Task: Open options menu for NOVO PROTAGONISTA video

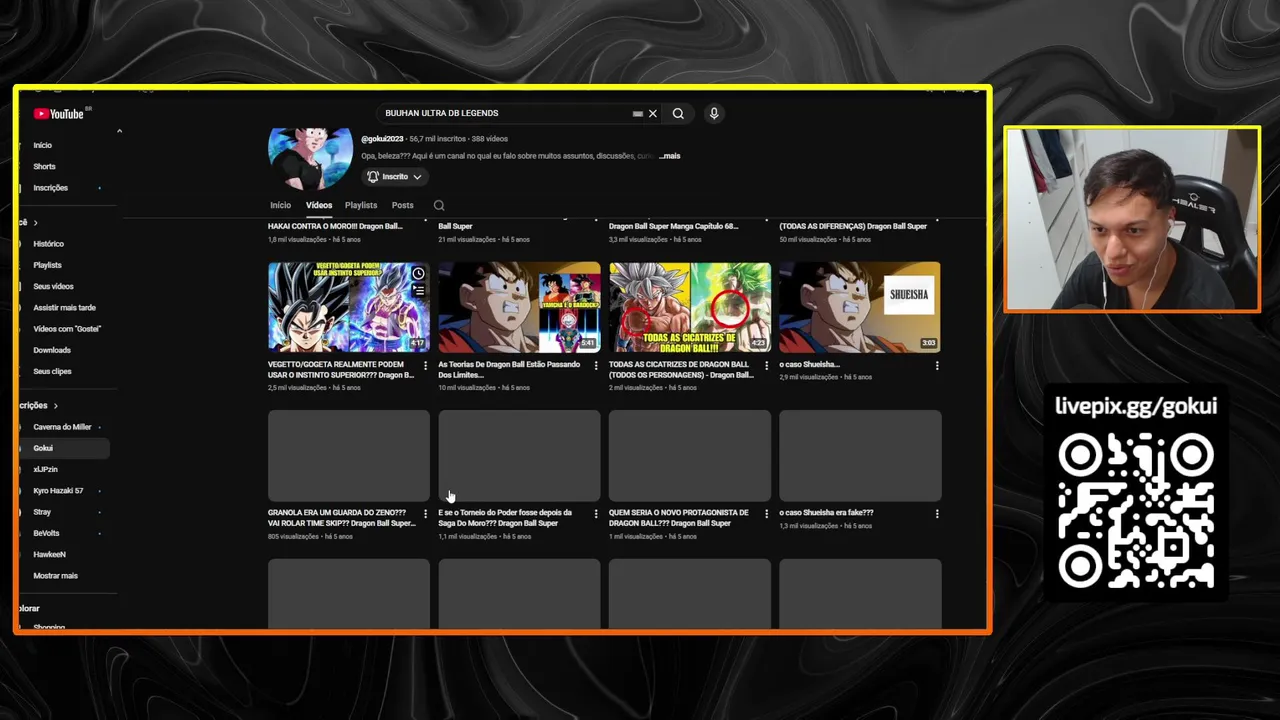Action: pos(767,514)
